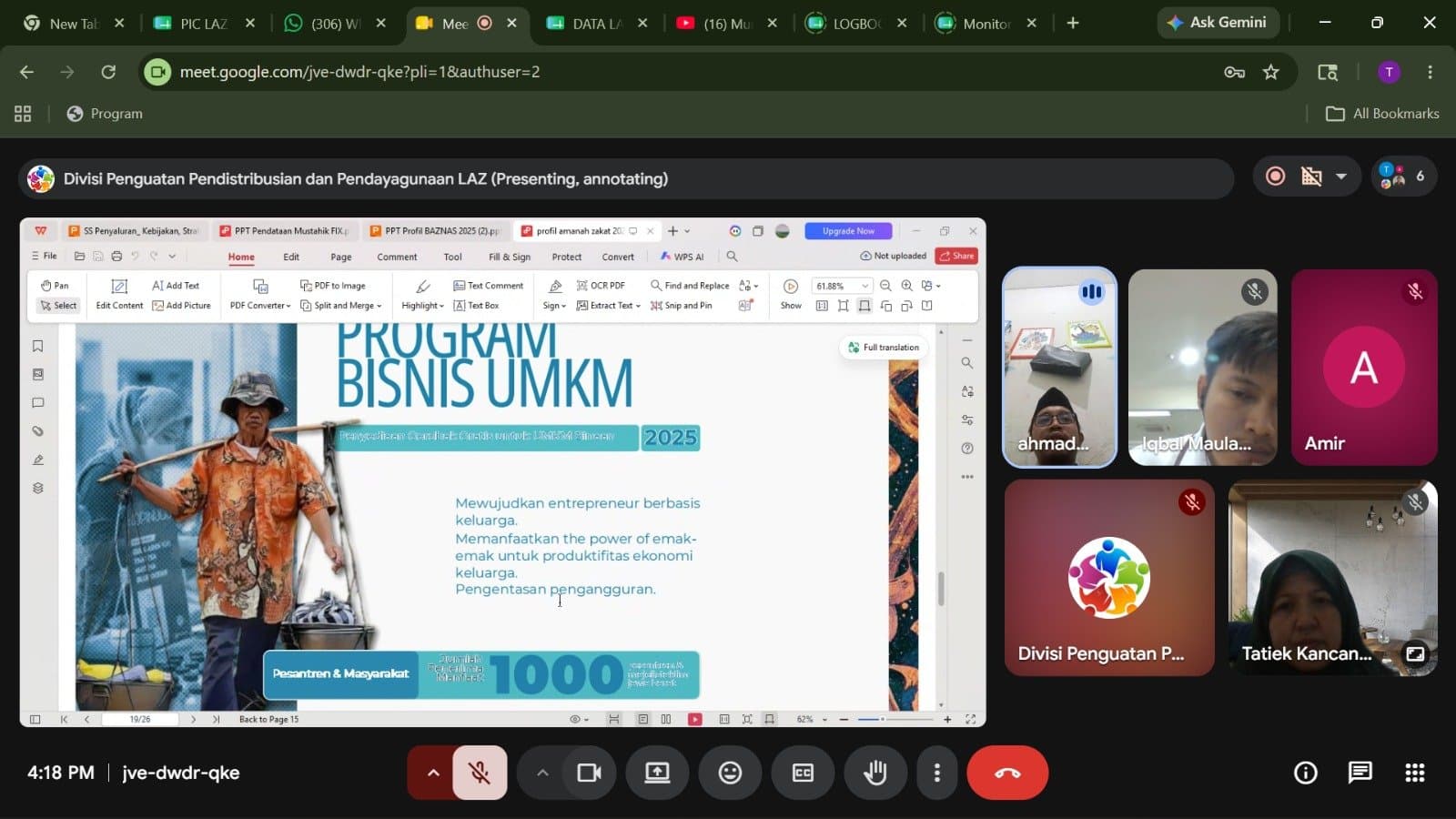Viewport: 1456px width, 819px height.
Task: Expand video settings arrow
Action: (542, 773)
